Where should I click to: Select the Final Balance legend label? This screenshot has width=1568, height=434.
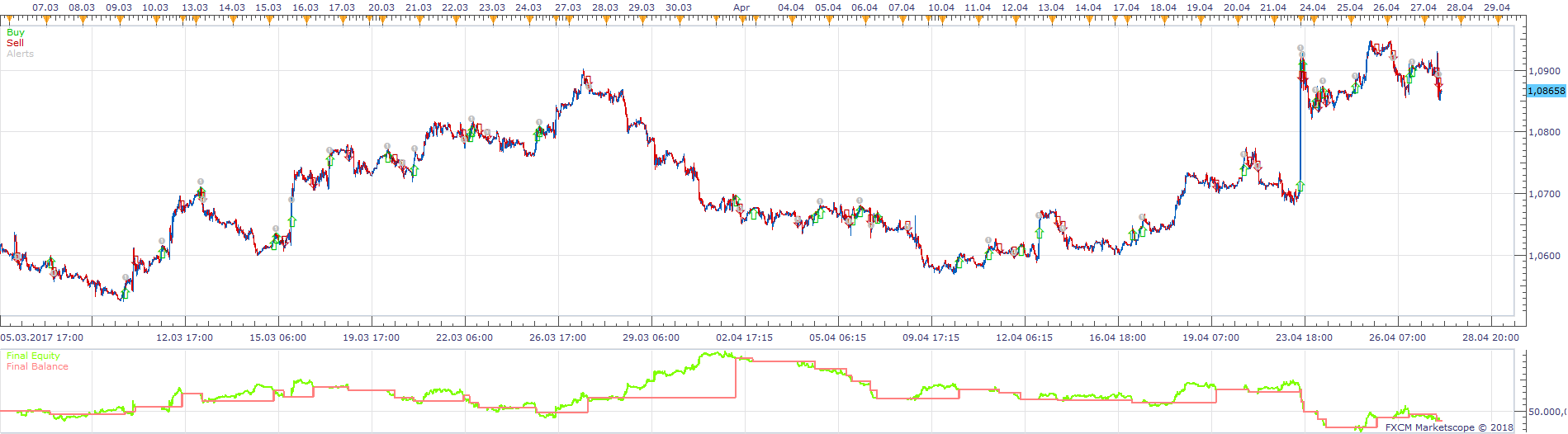pyautogui.click(x=37, y=366)
